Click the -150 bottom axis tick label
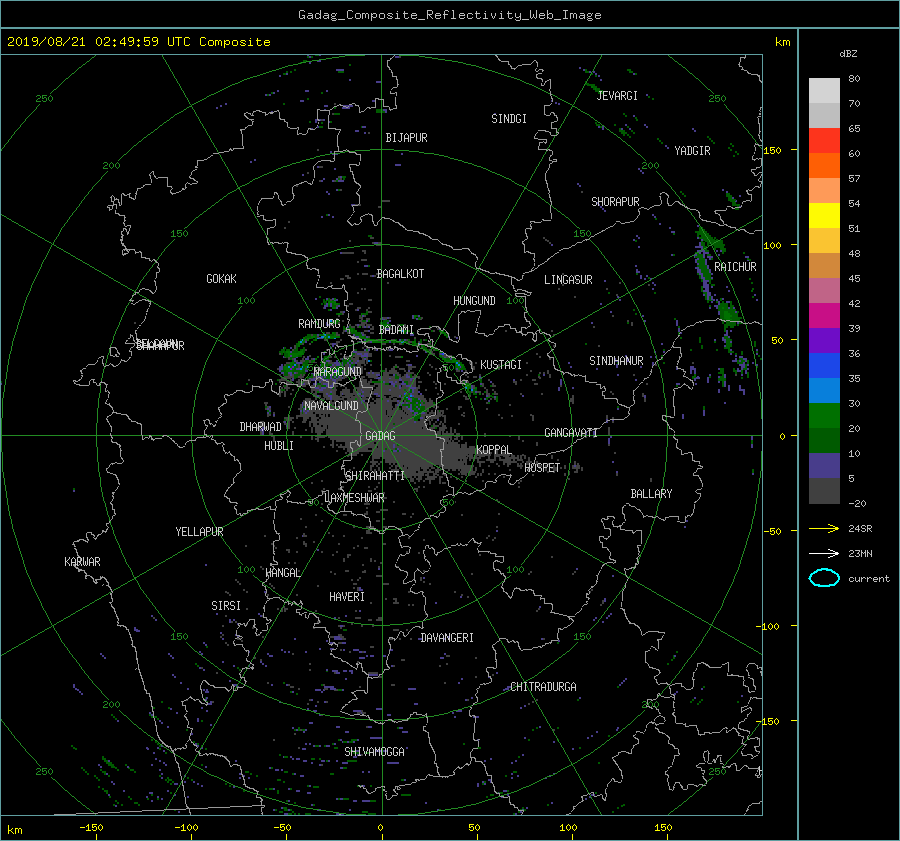The image size is (900, 841). [x=91, y=828]
